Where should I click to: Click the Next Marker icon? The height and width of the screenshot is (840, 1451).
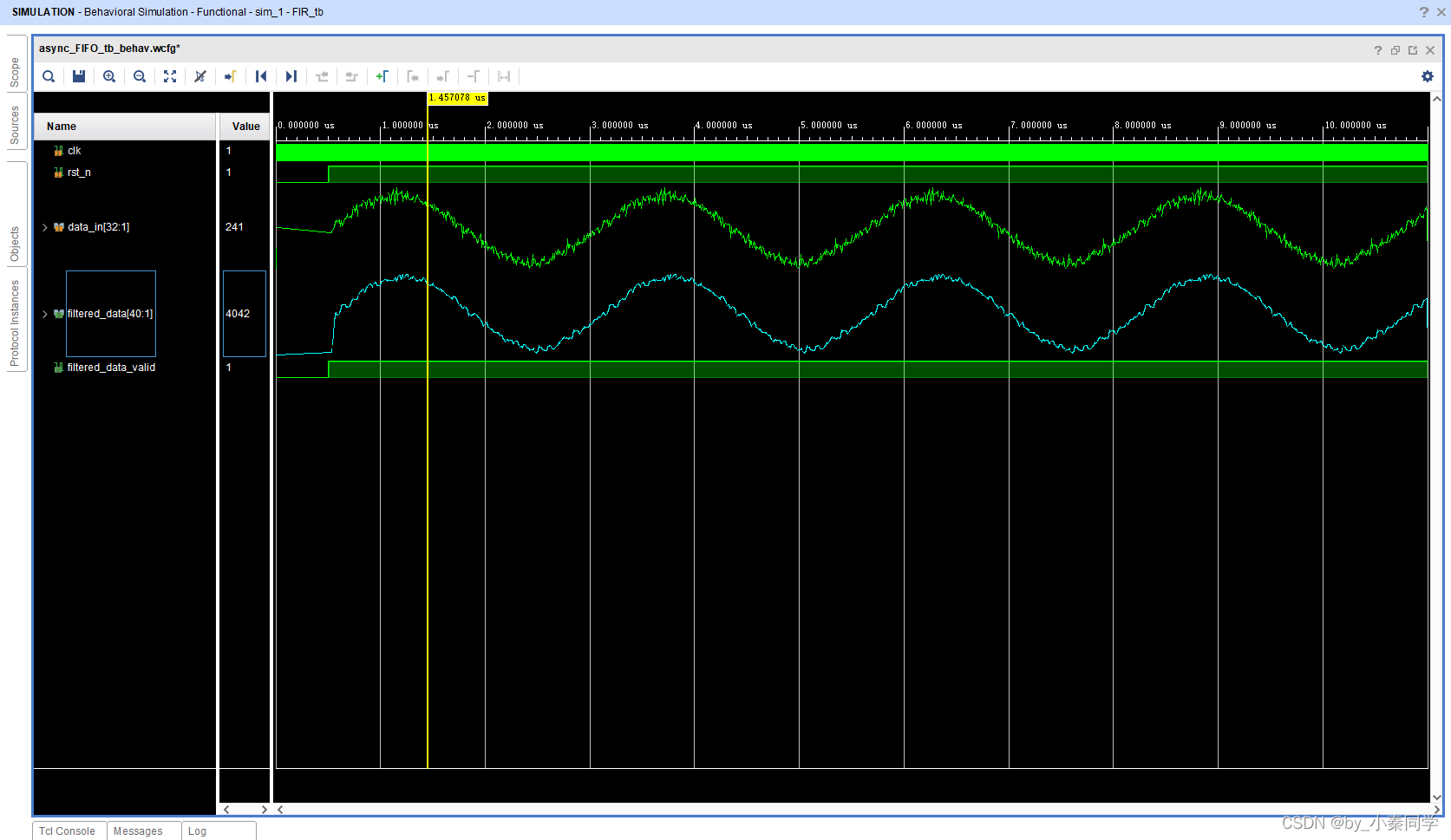[x=443, y=76]
